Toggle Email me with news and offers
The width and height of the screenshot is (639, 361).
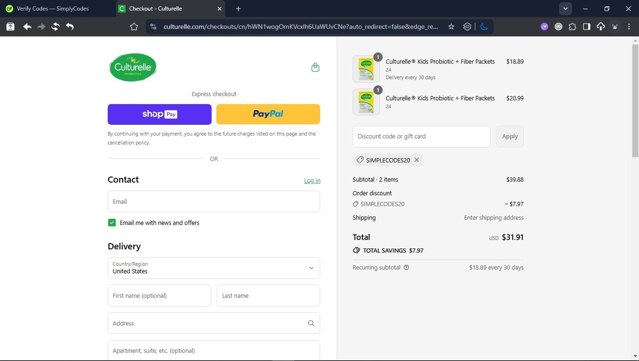coord(112,222)
